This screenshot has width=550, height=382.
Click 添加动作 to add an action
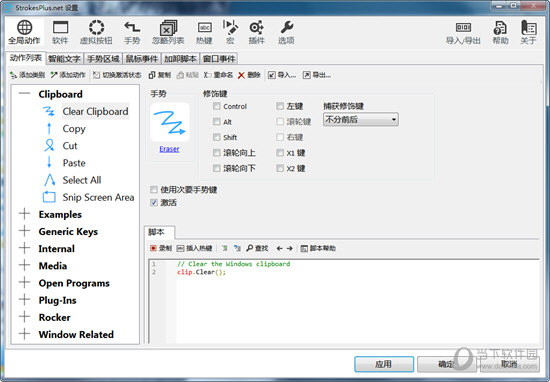click(x=68, y=75)
